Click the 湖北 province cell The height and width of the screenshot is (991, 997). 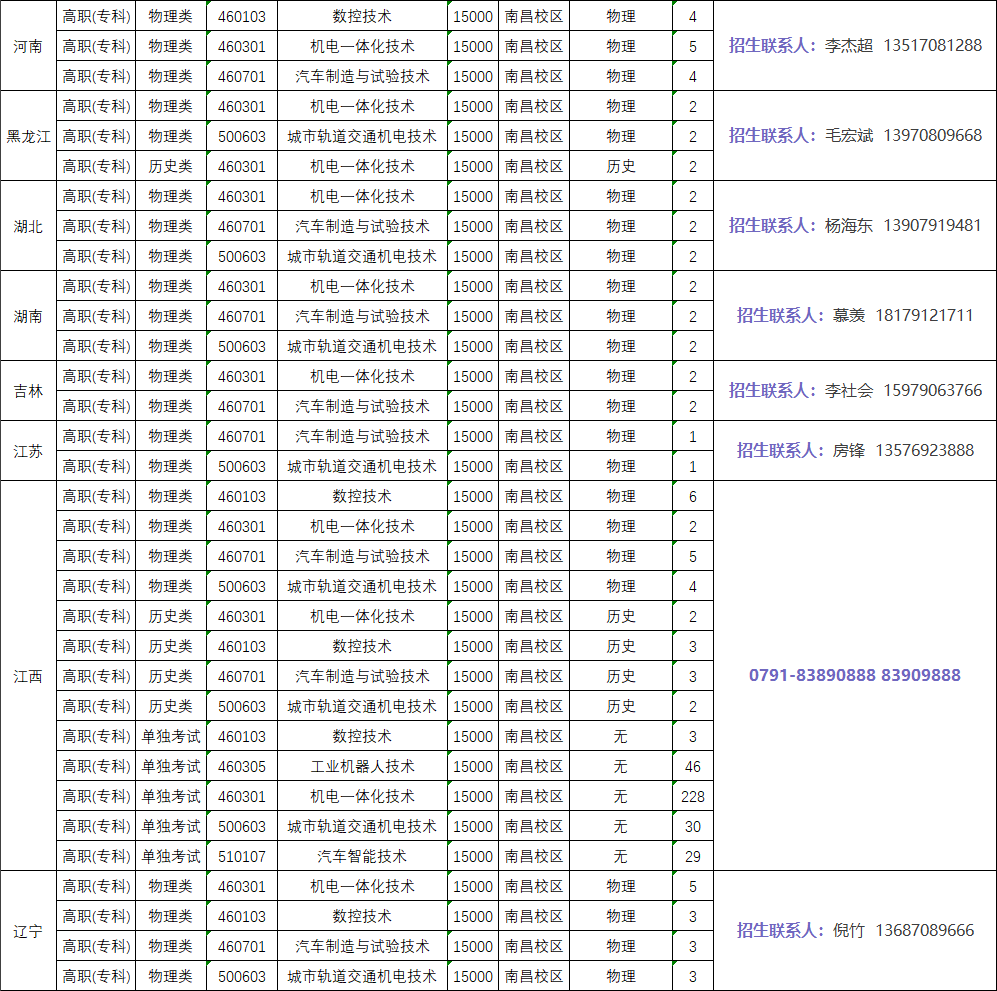tap(28, 227)
